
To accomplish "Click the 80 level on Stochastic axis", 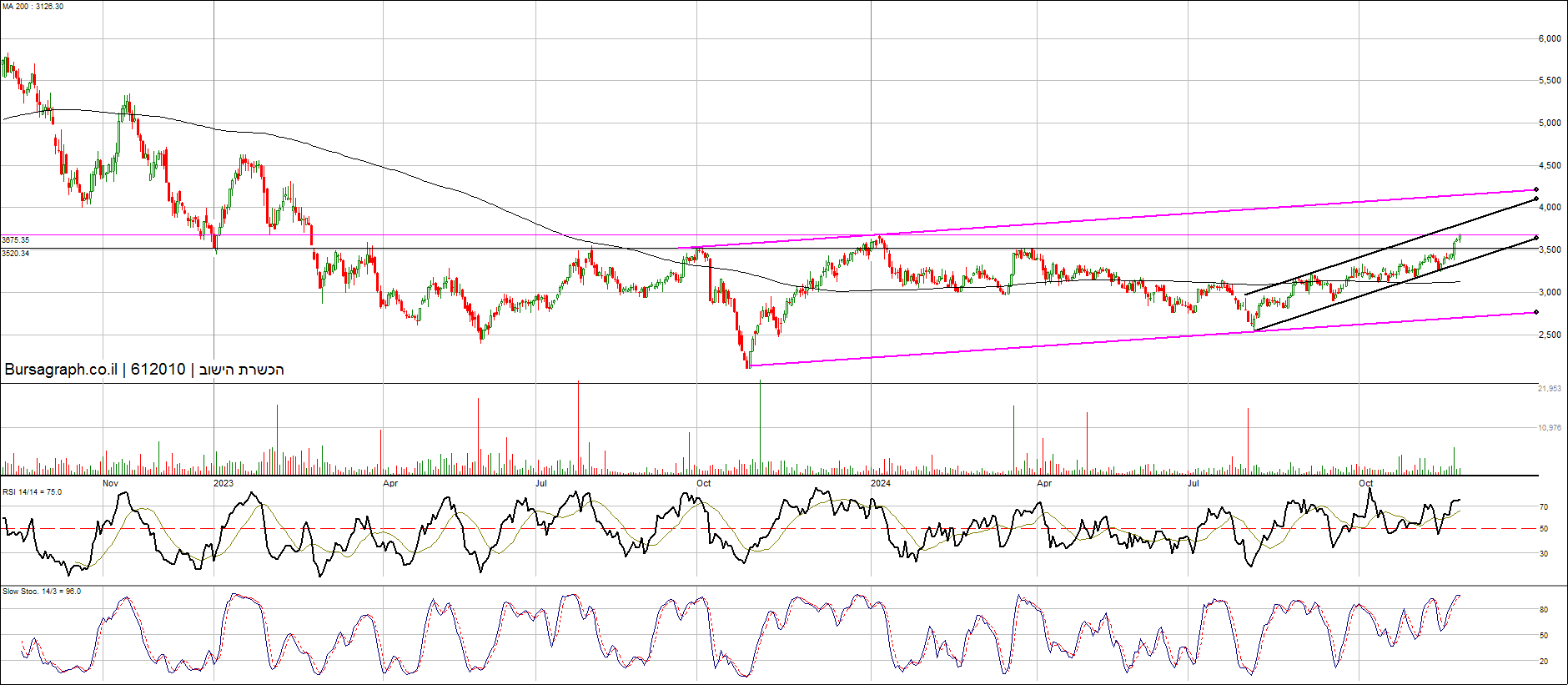I will tap(1544, 611).
